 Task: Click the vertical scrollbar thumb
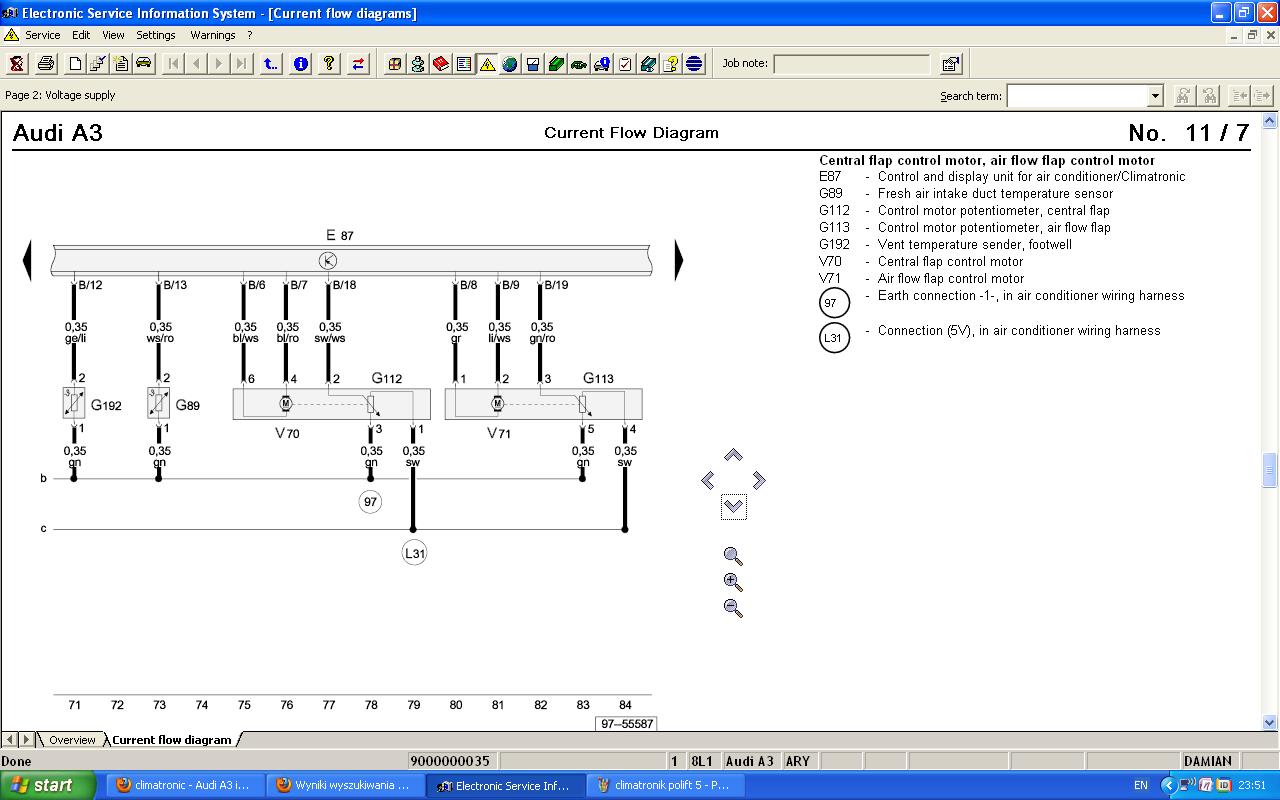pos(1270,470)
